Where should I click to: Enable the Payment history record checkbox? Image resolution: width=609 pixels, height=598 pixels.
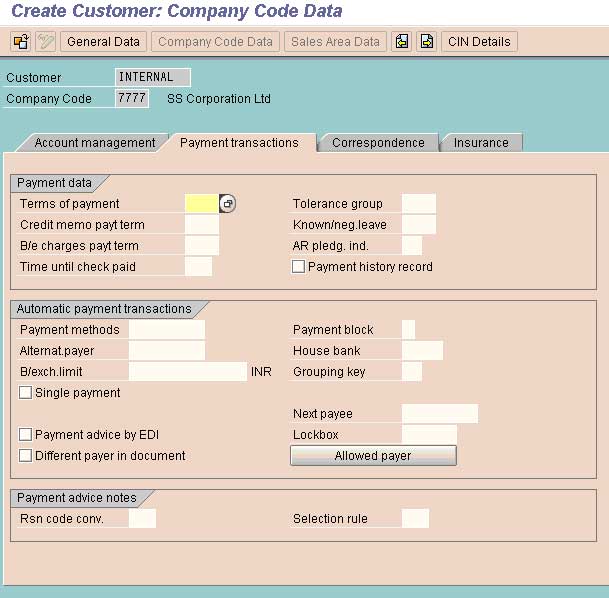(x=298, y=267)
